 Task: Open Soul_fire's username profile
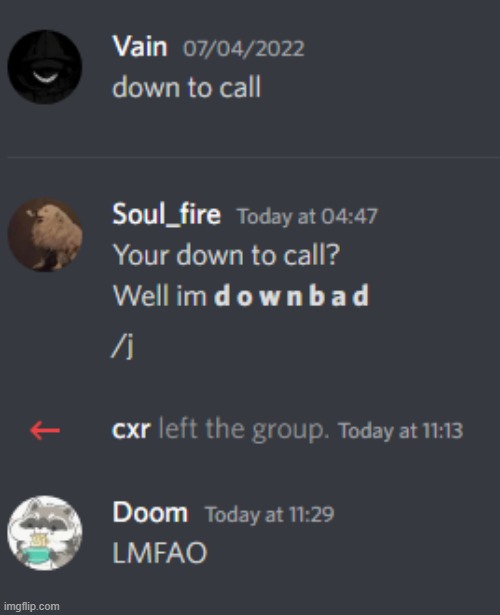click(x=167, y=215)
